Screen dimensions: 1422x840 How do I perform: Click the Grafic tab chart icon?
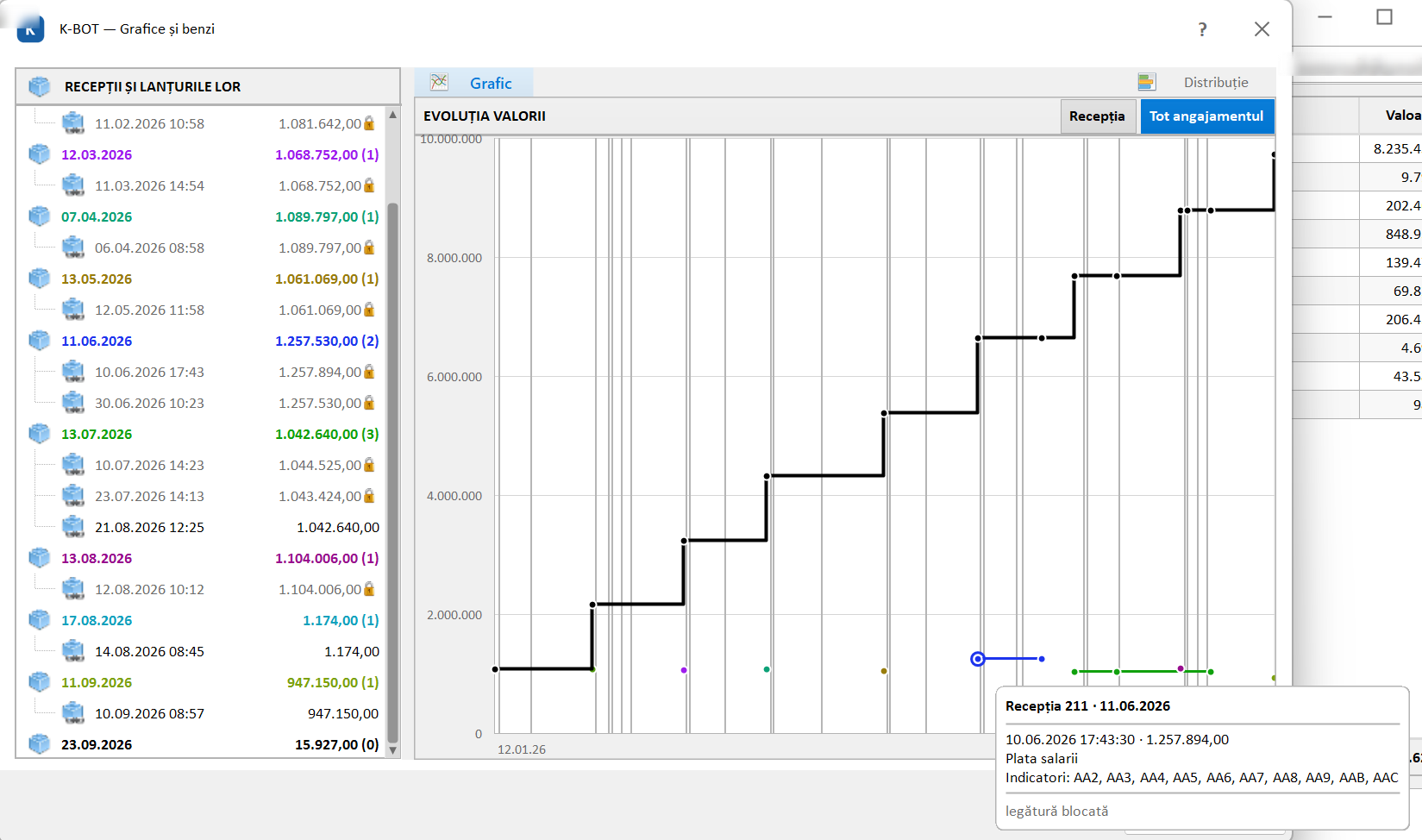(439, 82)
